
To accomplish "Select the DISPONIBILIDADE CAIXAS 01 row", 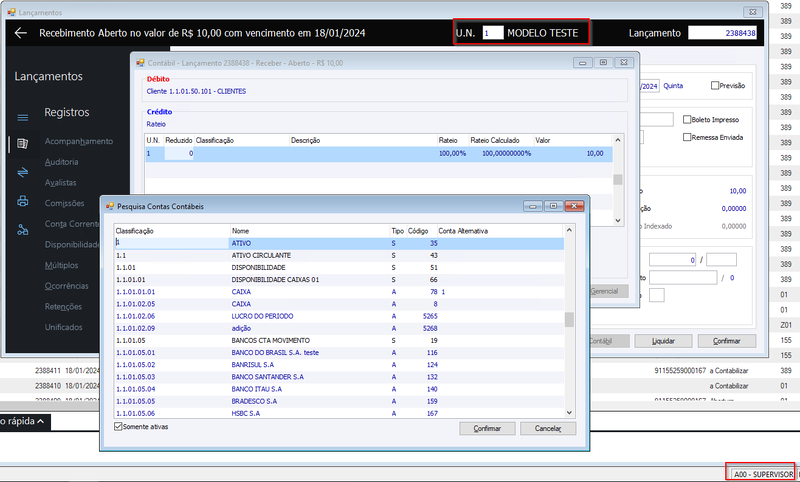I will 339,280.
